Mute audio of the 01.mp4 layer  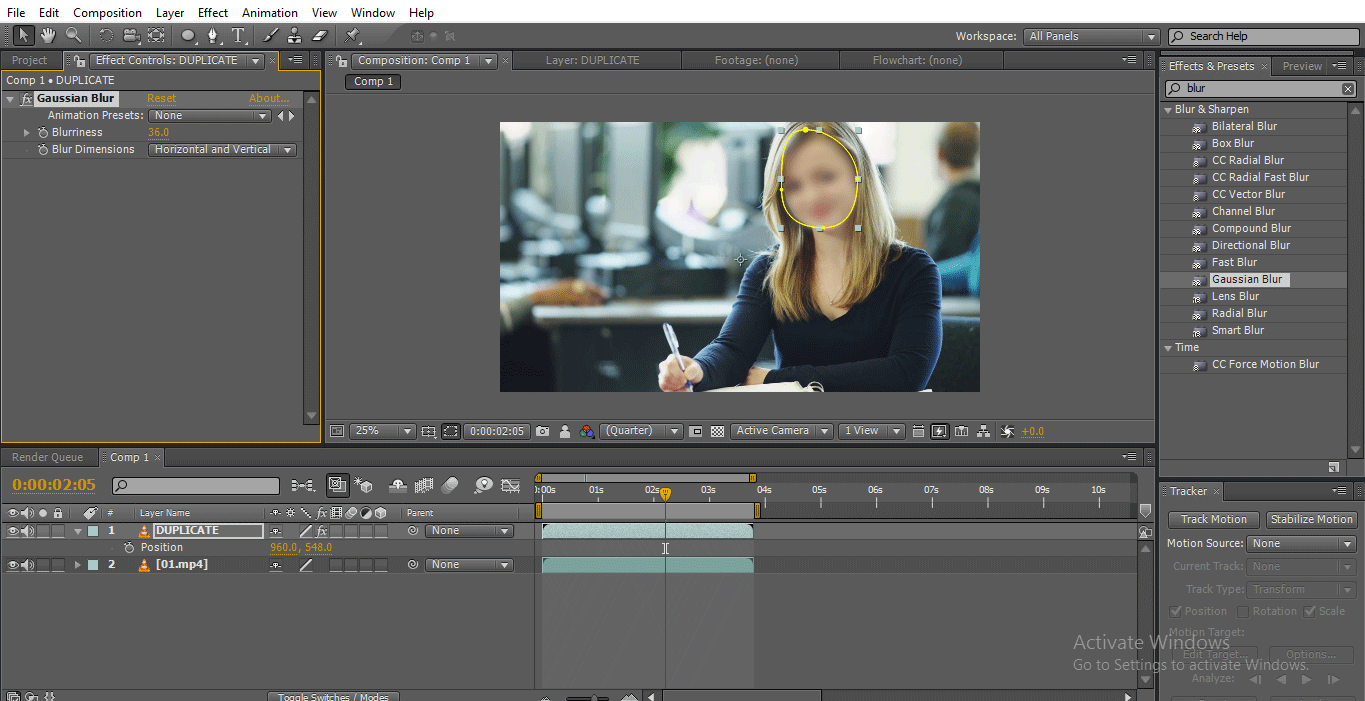(x=27, y=564)
